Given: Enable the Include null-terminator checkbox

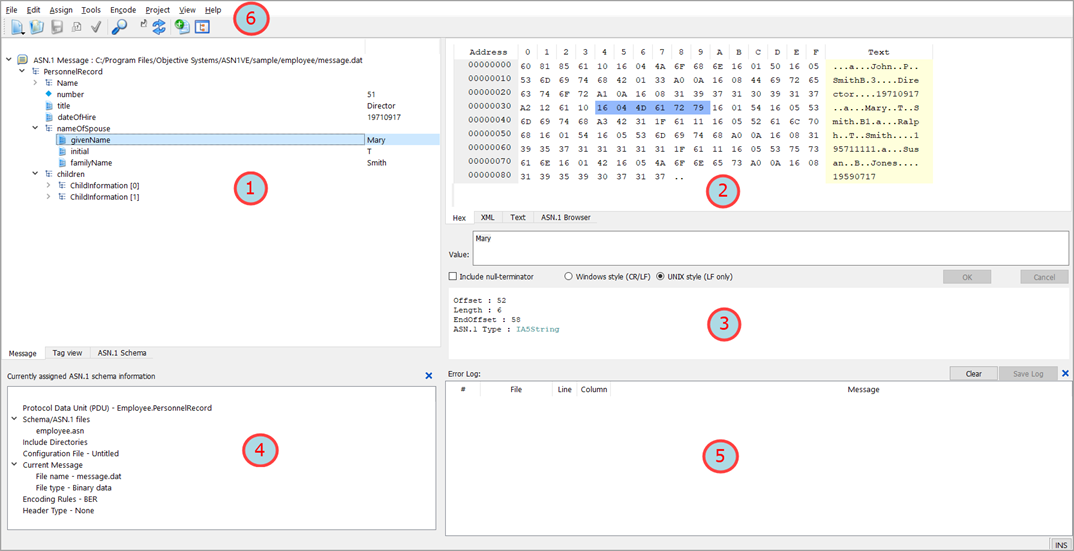Looking at the screenshot, I should [x=453, y=276].
